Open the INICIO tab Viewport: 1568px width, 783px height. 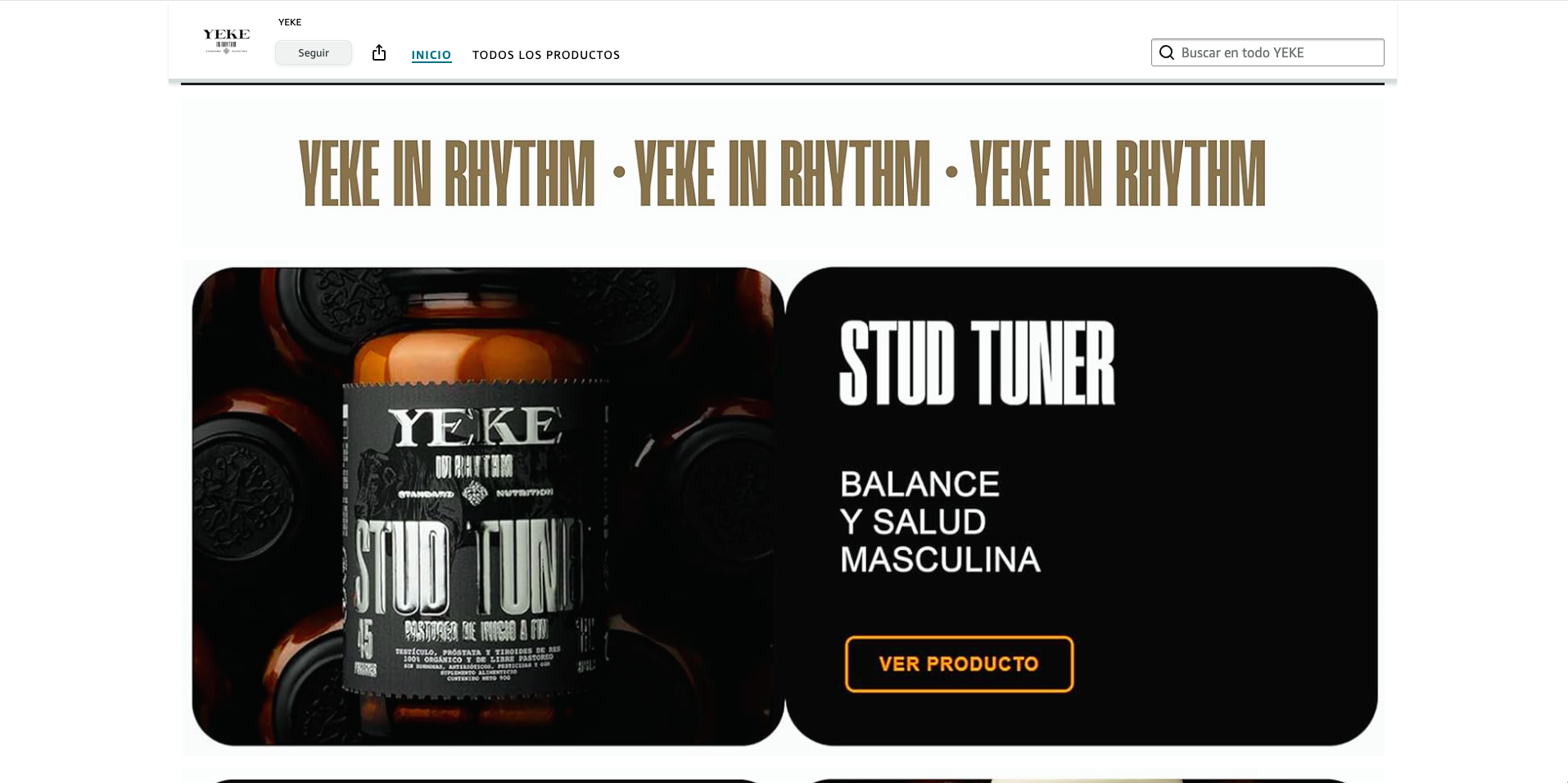[x=432, y=55]
